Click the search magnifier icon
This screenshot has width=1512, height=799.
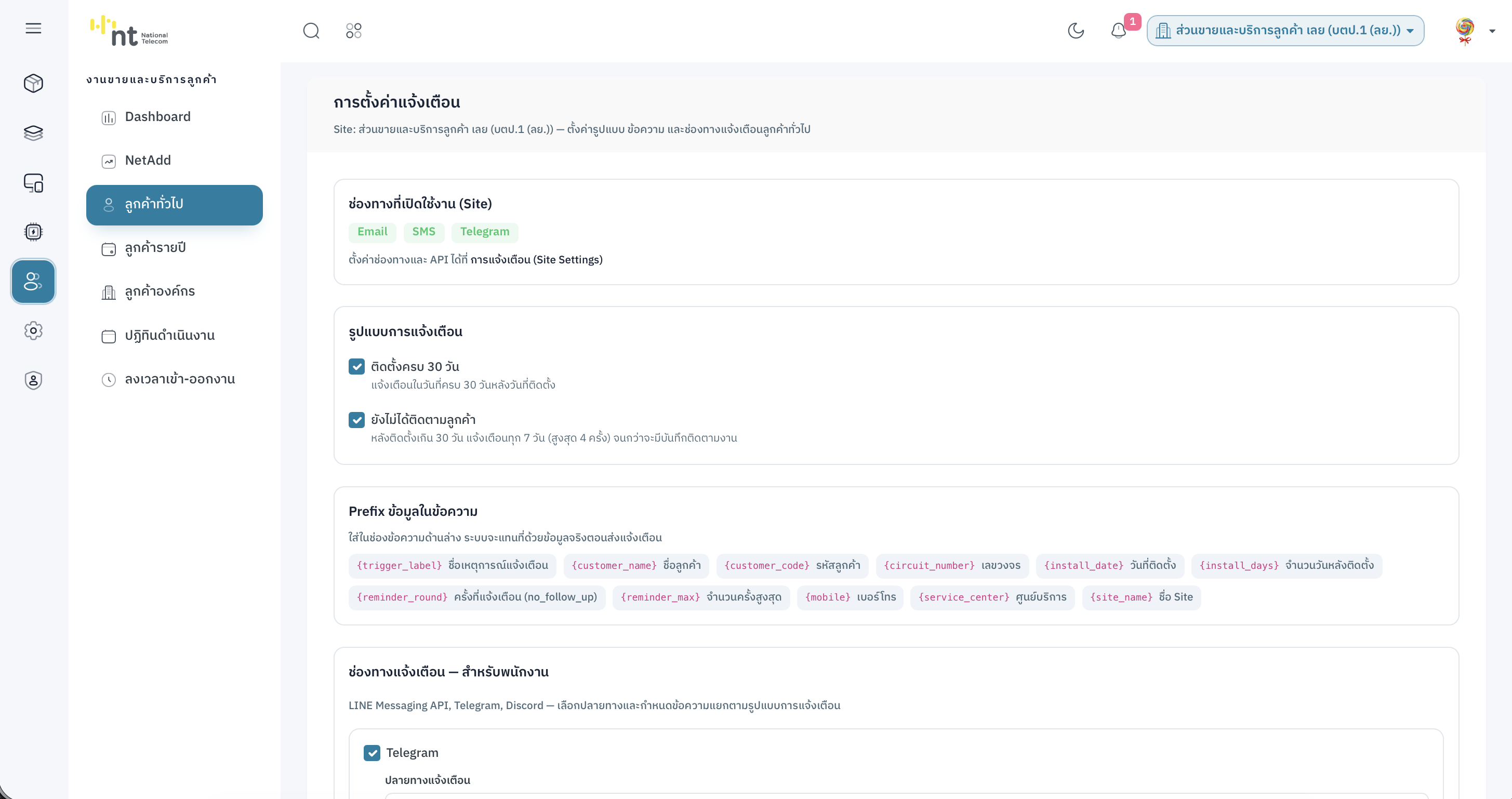click(x=311, y=31)
